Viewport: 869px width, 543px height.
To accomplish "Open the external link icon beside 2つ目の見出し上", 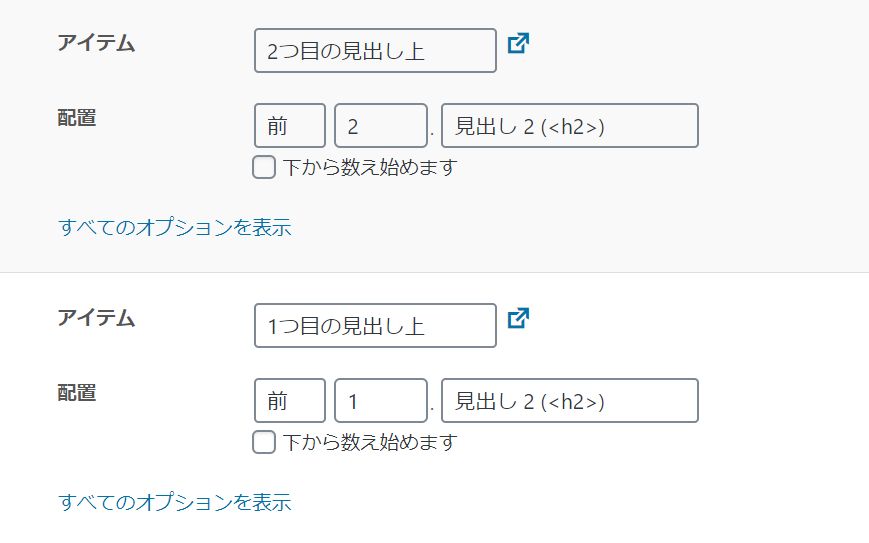I will coord(519,43).
